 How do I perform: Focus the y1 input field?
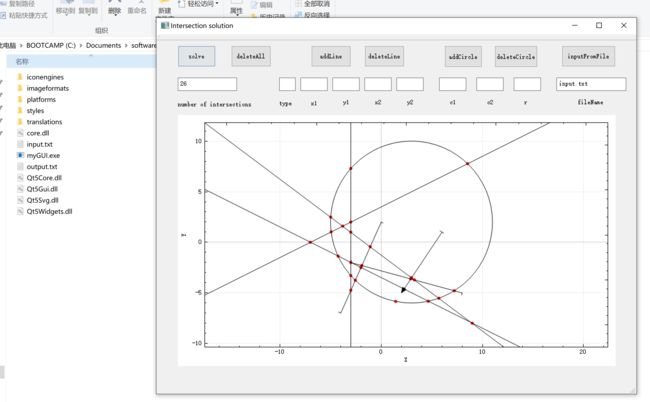pyautogui.click(x=346, y=84)
